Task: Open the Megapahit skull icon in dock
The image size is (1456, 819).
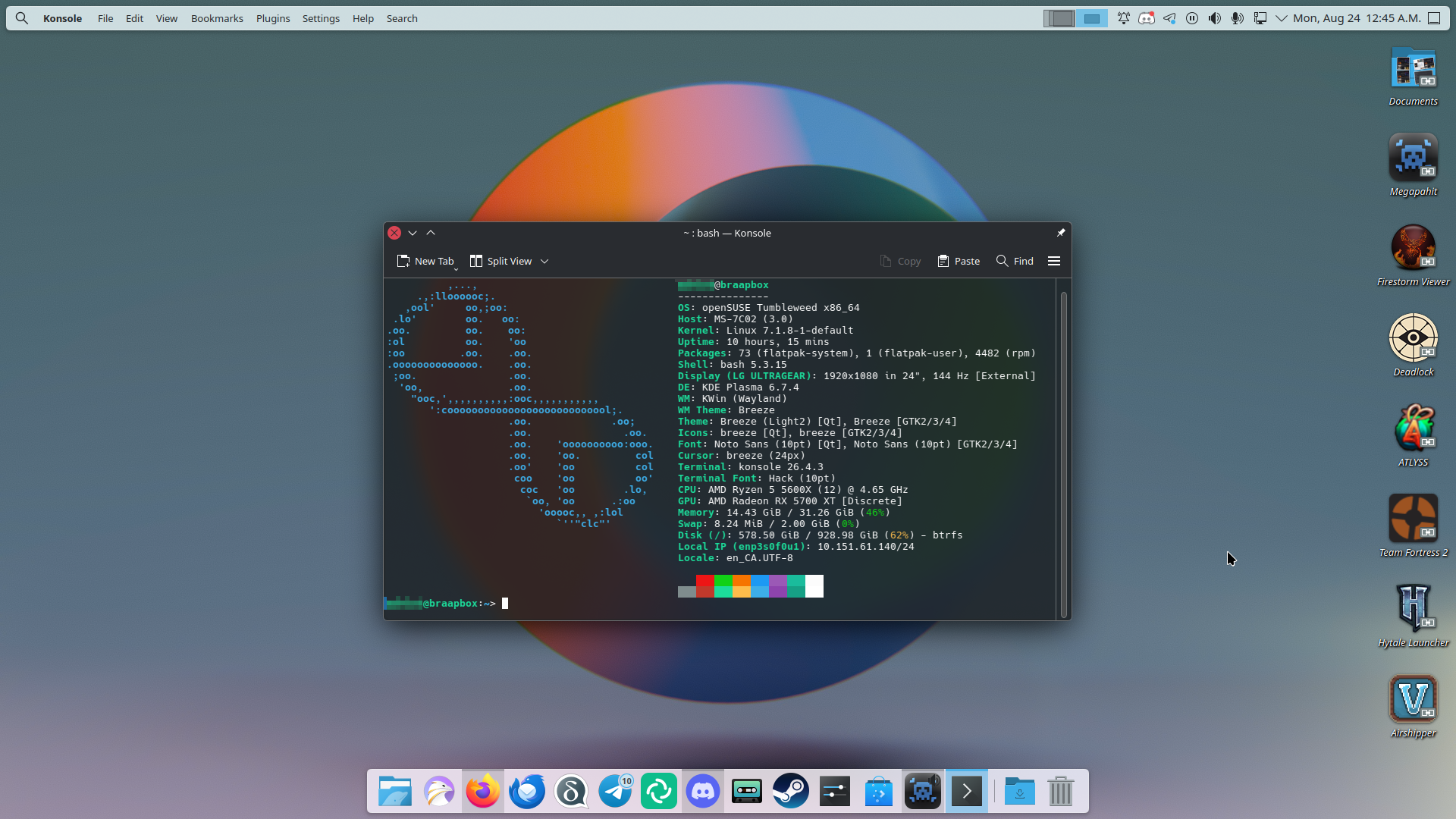Action: [x=923, y=792]
